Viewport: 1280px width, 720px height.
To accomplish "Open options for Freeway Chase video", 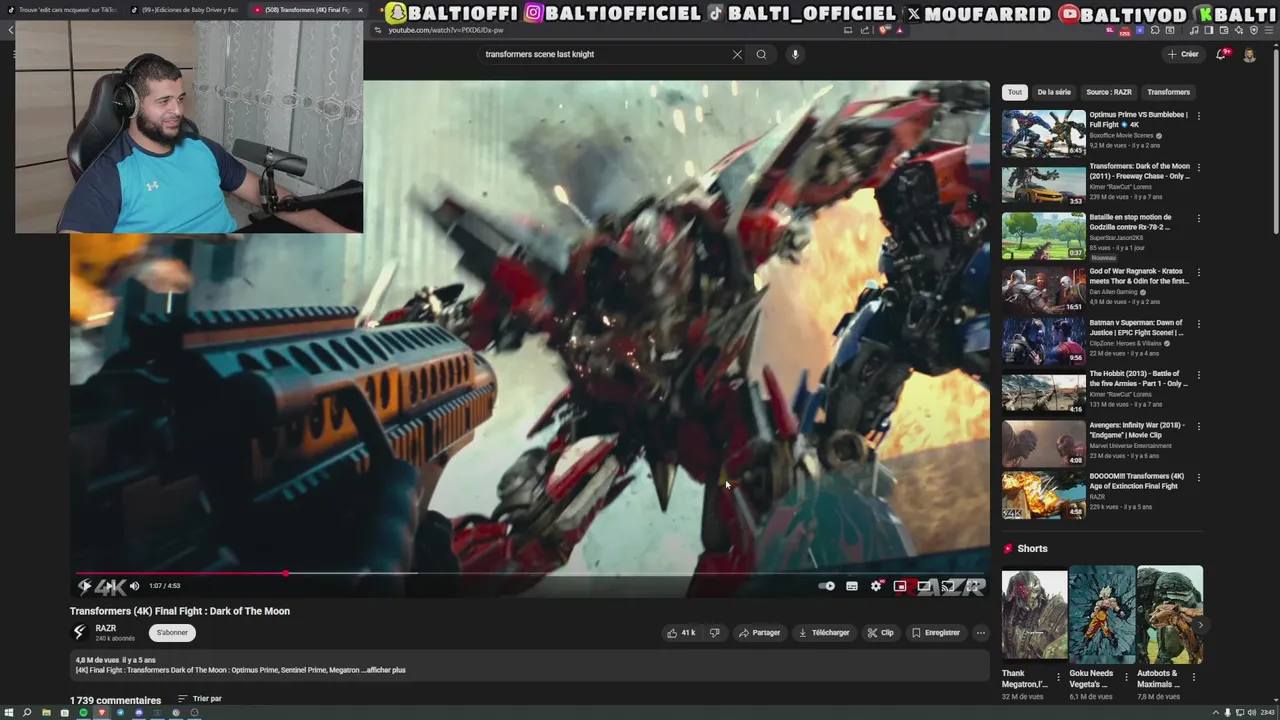I will coord(1198,168).
